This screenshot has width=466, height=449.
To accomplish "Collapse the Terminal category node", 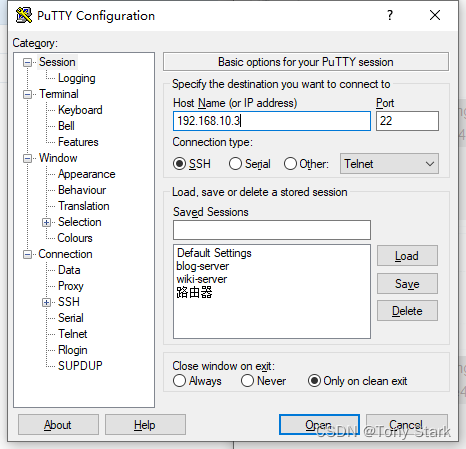I will 27,94.
